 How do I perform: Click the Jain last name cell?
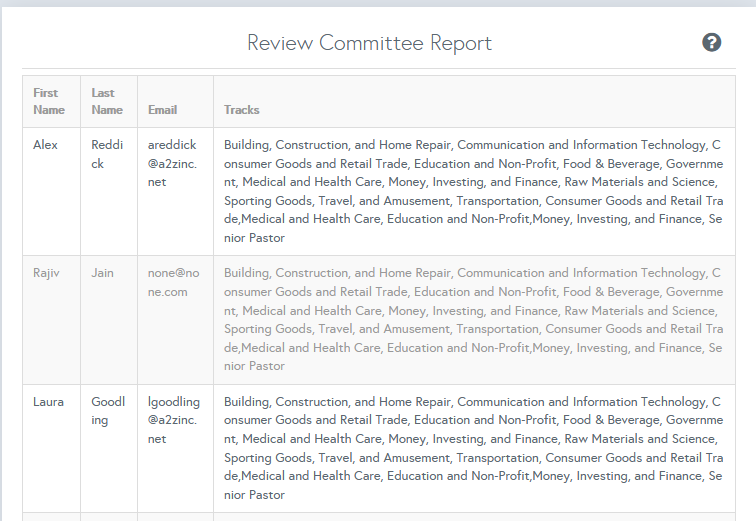(x=103, y=273)
